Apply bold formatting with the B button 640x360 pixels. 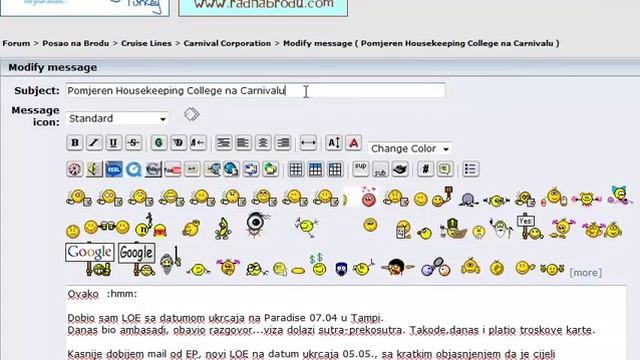[75, 143]
